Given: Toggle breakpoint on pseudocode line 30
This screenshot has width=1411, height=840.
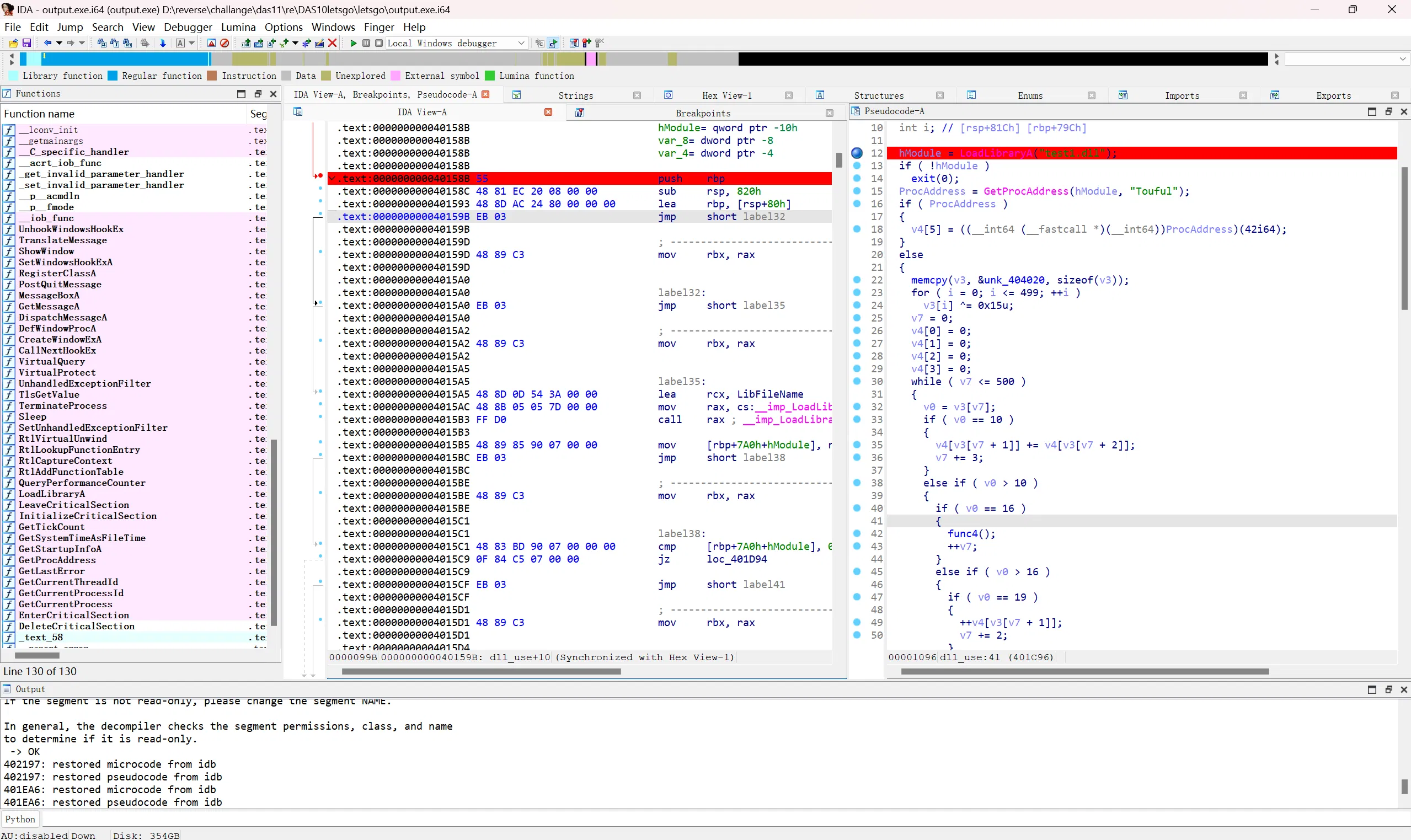Looking at the screenshot, I should [857, 382].
